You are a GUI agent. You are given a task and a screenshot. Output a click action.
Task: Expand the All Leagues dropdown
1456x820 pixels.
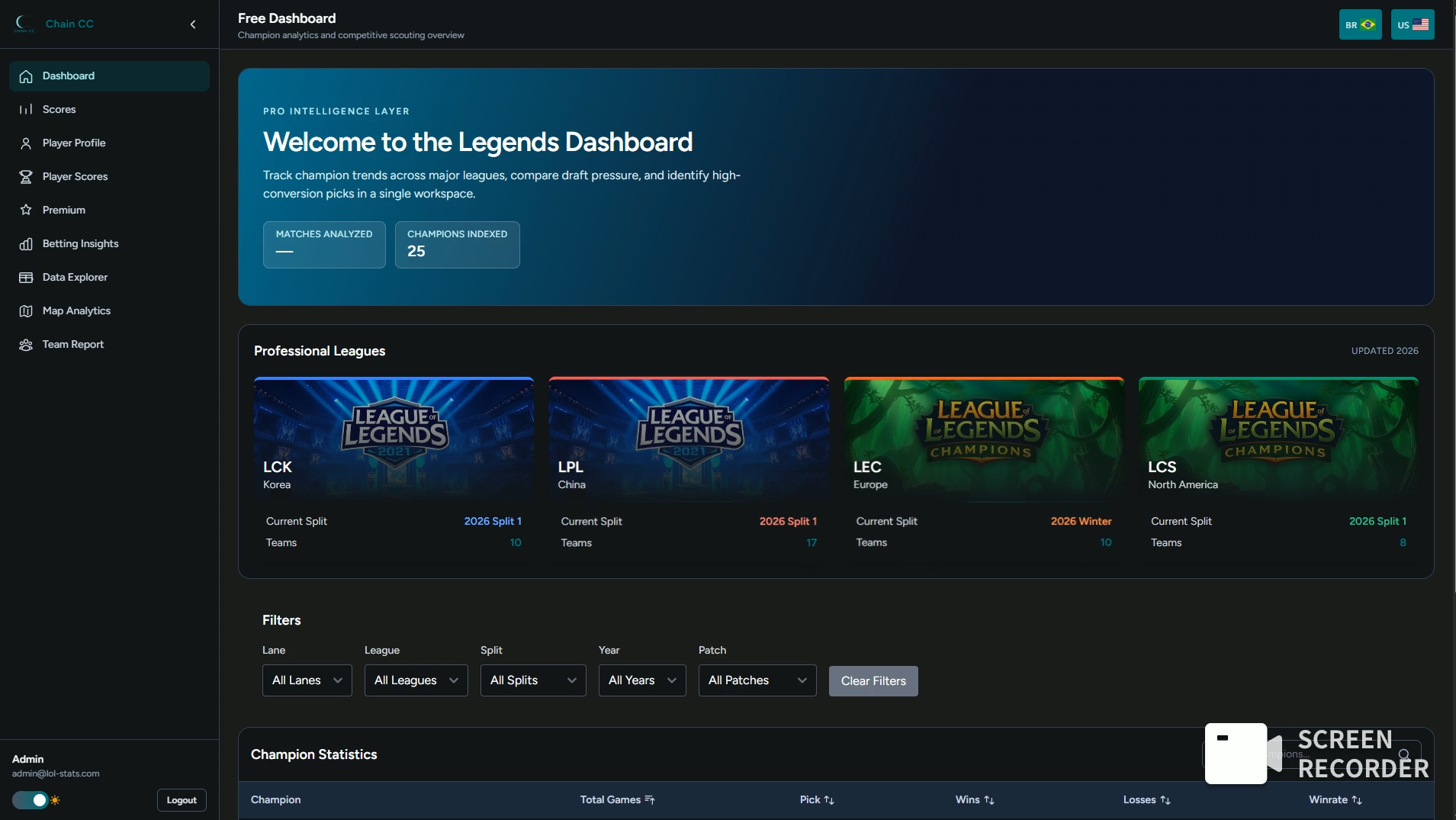click(416, 680)
